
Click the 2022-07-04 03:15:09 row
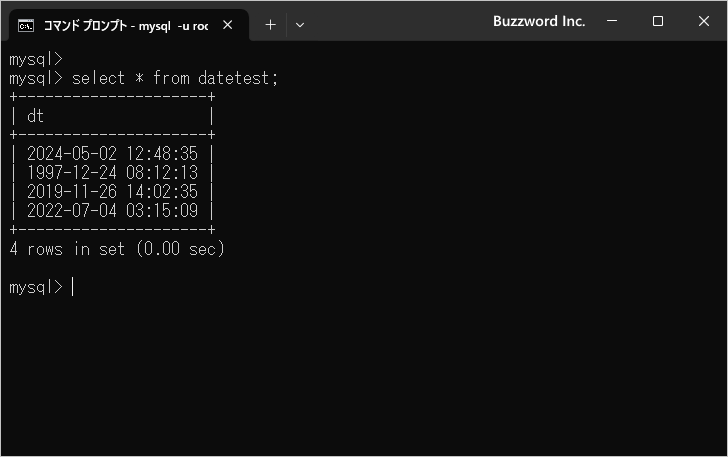coord(112,211)
